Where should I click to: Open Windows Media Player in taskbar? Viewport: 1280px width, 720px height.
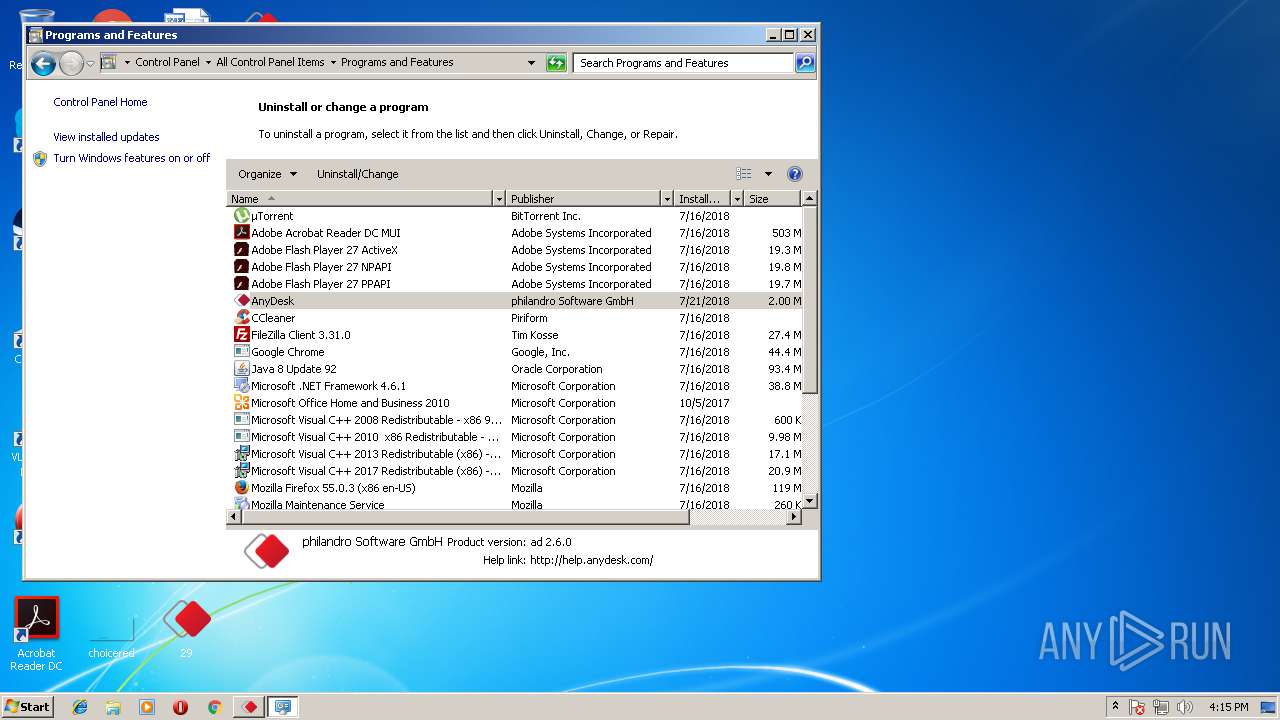click(x=147, y=707)
